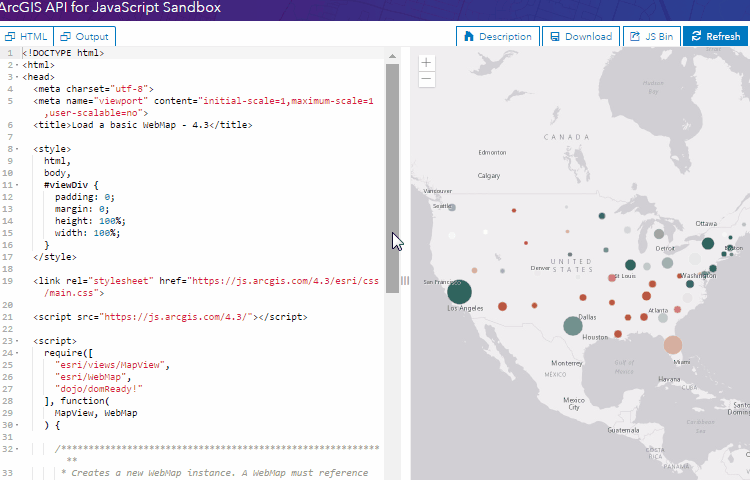Zoom out on the map
Image resolution: width=750 pixels, height=480 pixels.
(x=427, y=79)
